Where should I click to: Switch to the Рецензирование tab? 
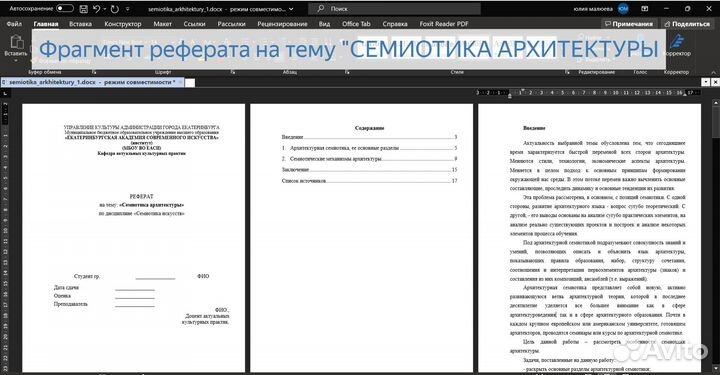(x=282, y=24)
